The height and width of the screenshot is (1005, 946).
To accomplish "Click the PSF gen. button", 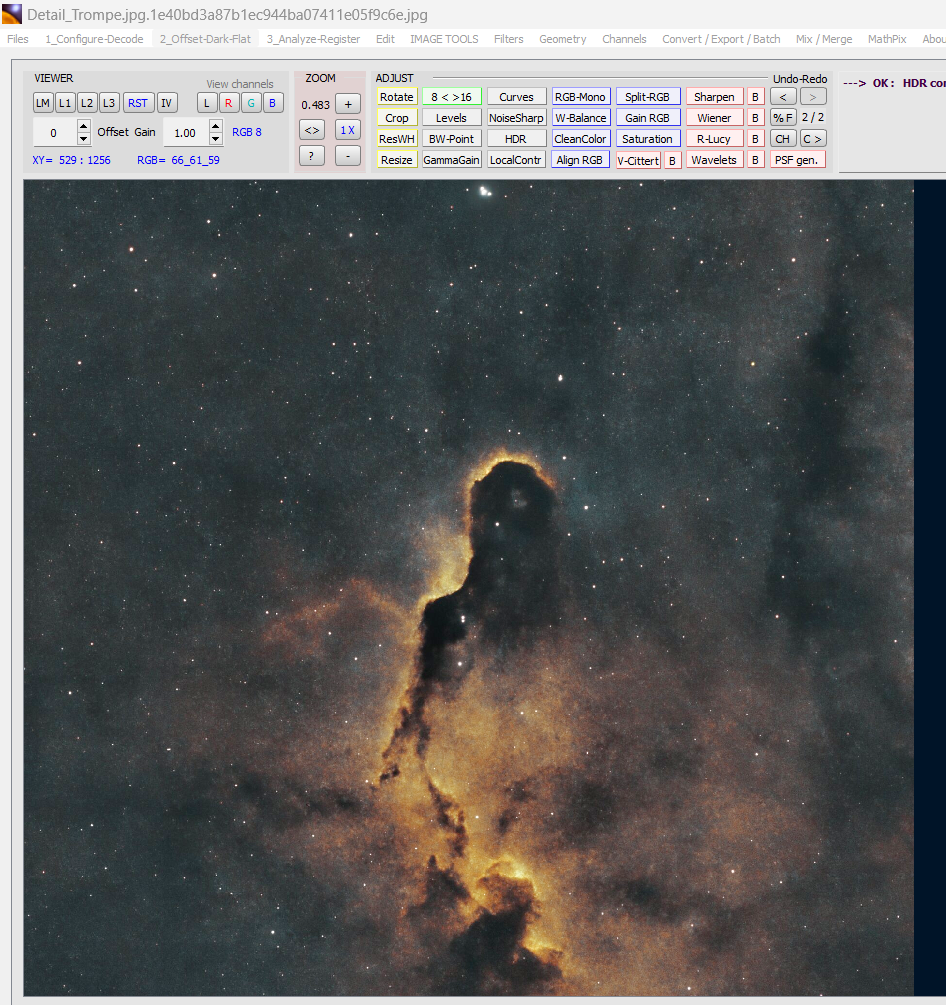I will tap(797, 160).
